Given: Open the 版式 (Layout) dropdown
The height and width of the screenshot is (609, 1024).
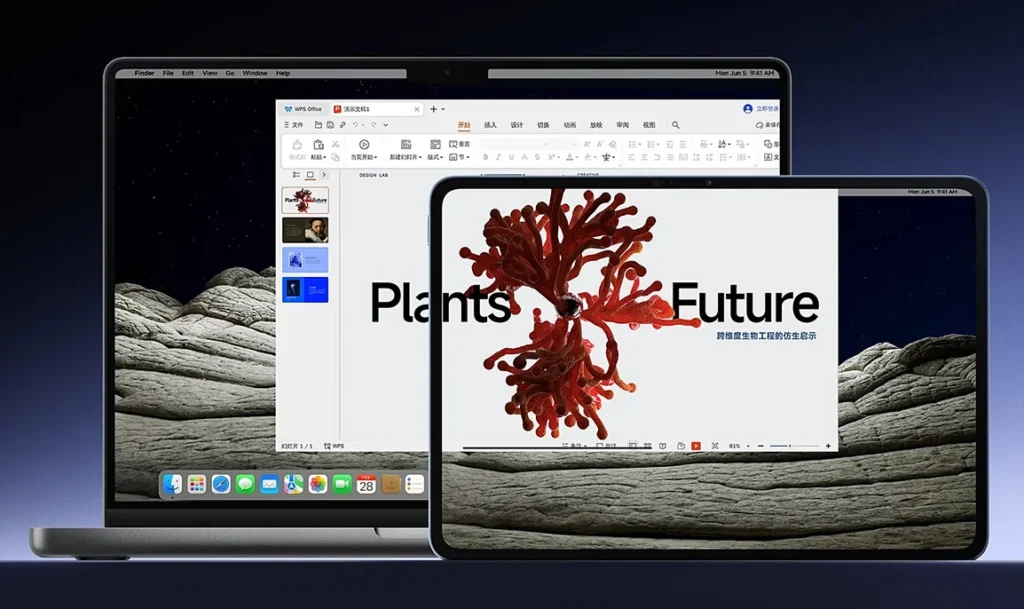Looking at the screenshot, I should tap(437, 157).
